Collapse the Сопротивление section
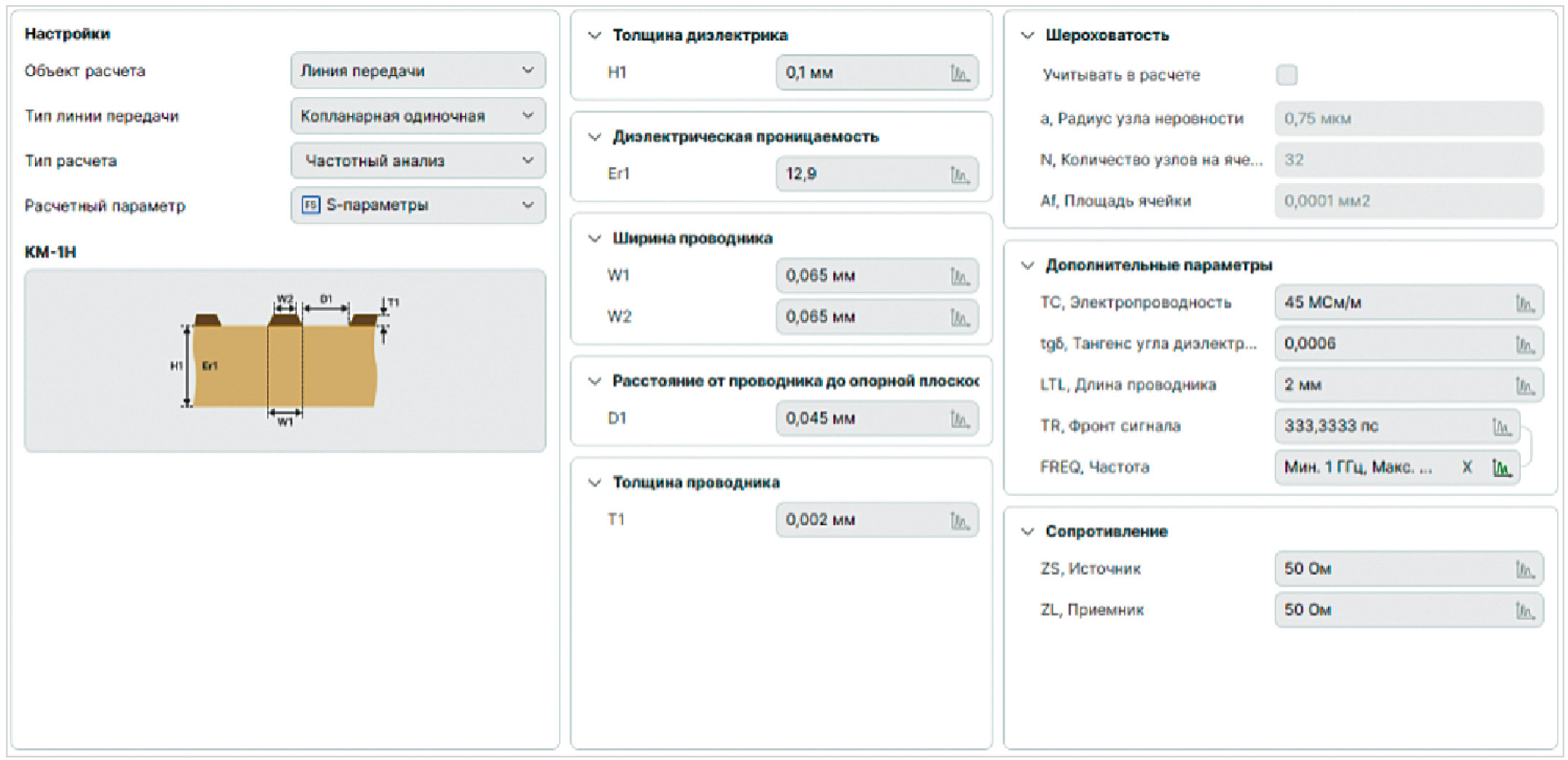Image resolution: width=1568 pixels, height=760 pixels. click(1028, 531)
